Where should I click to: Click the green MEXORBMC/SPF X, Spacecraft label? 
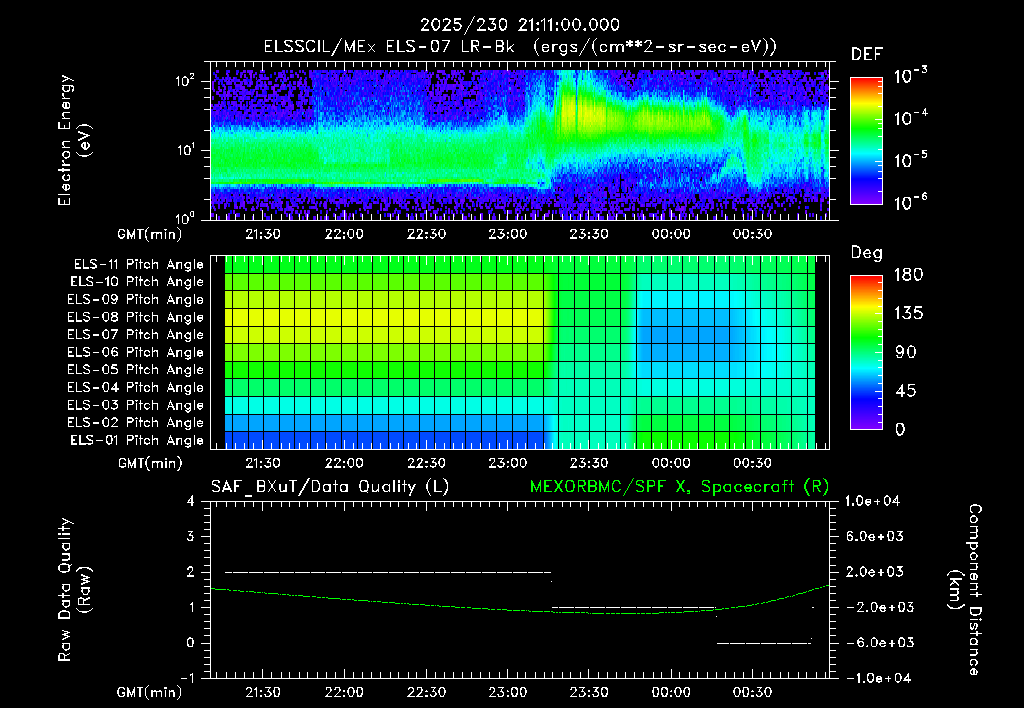coord(679,487)
